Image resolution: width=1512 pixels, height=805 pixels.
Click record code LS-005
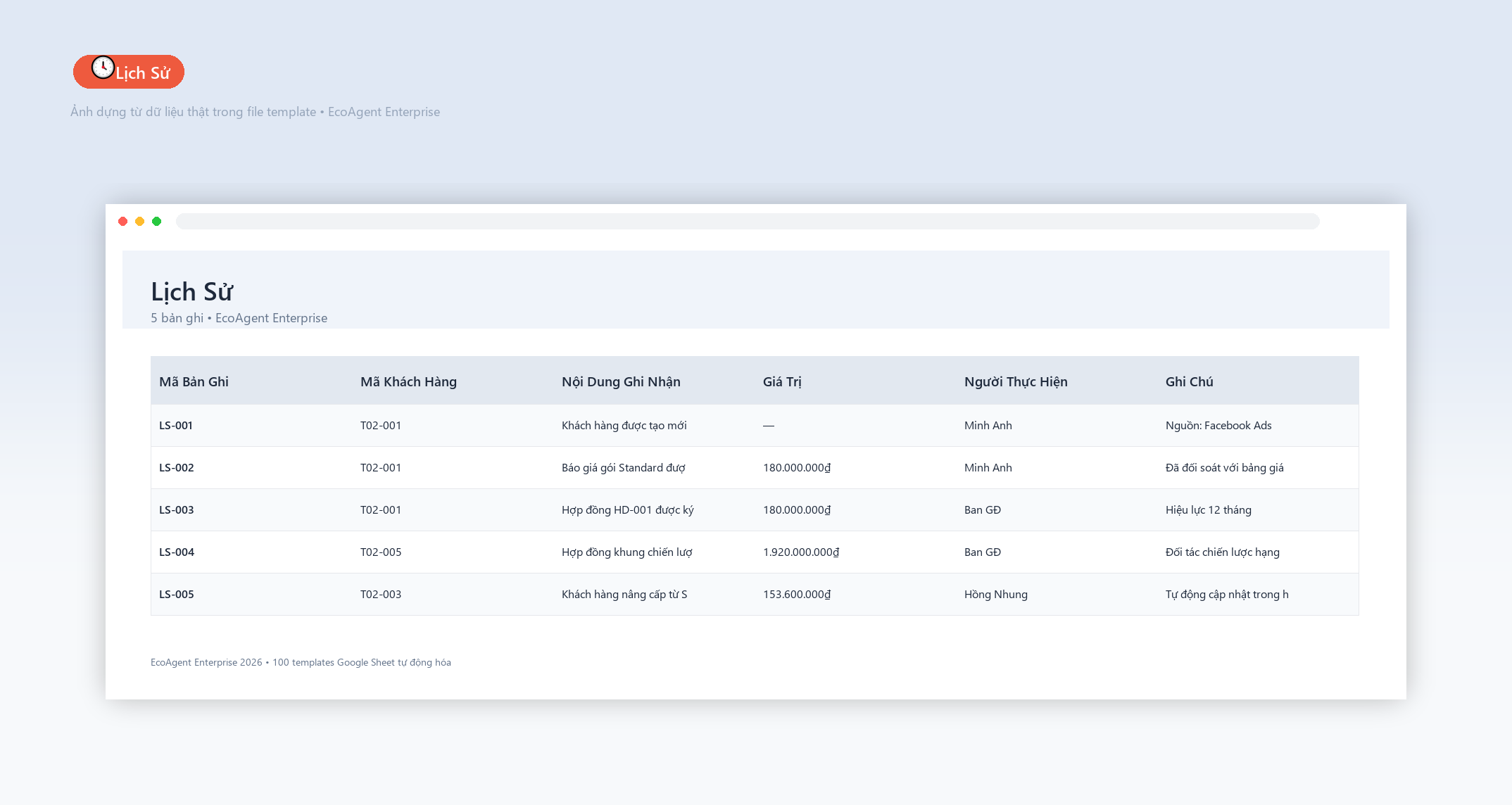(x=177, y=594)
